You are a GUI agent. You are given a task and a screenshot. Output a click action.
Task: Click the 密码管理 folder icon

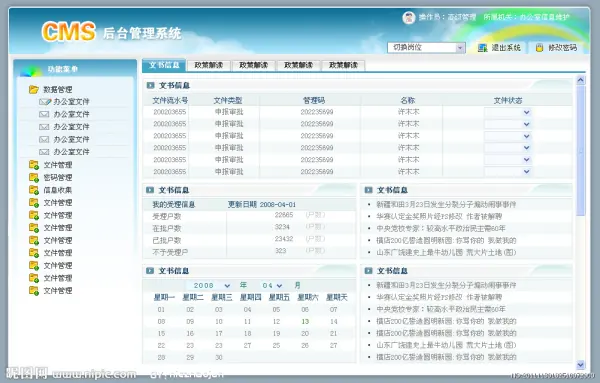[x=34, y=178]
